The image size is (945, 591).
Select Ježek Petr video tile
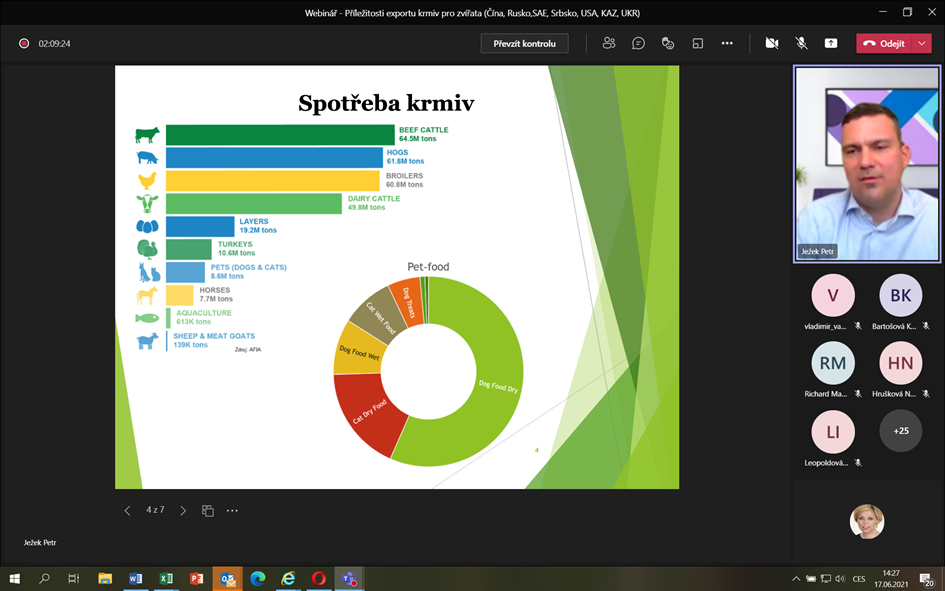[x=867, y=164]
